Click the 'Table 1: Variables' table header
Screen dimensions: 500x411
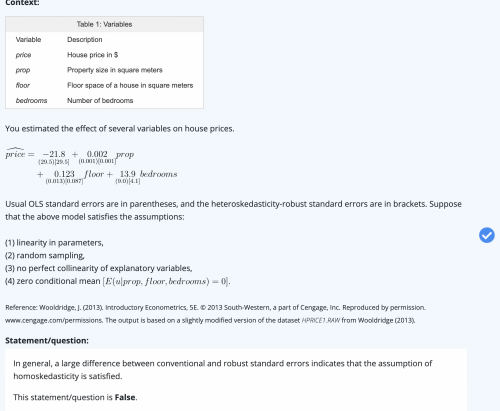104,24
